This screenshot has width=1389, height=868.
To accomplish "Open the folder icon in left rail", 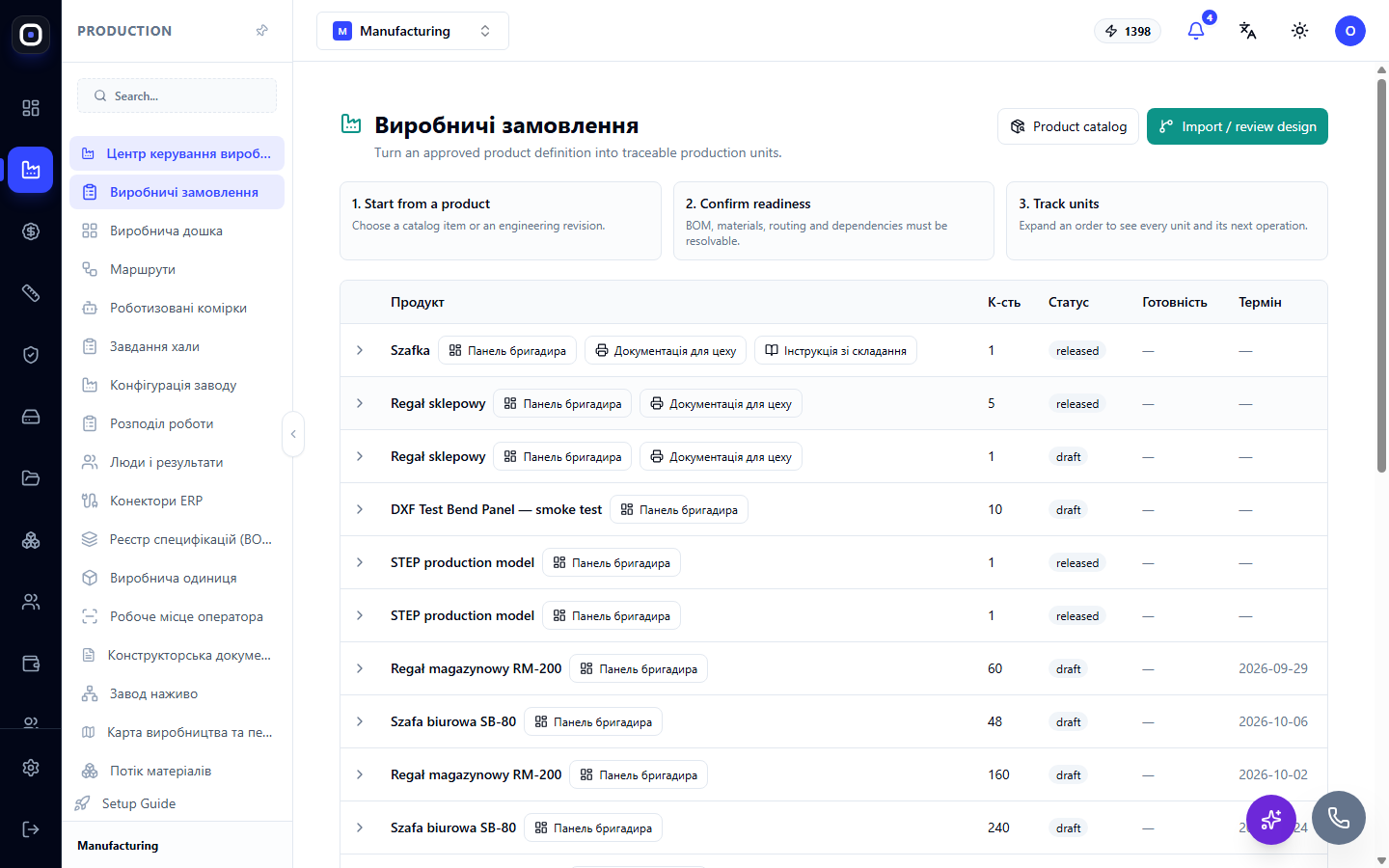I will (31, 478).
